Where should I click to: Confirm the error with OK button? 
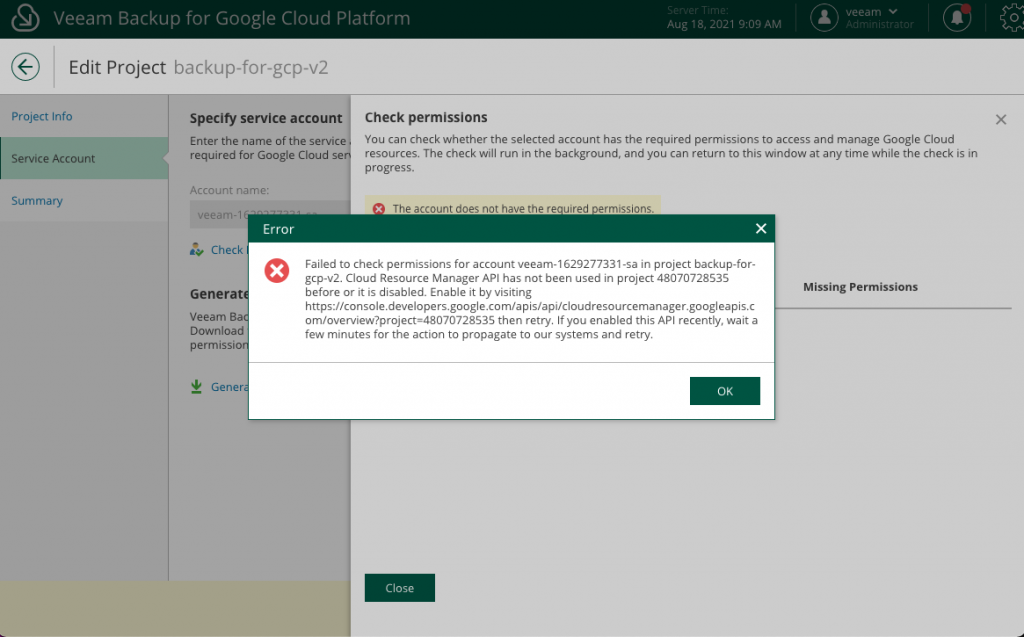point(725,391)
